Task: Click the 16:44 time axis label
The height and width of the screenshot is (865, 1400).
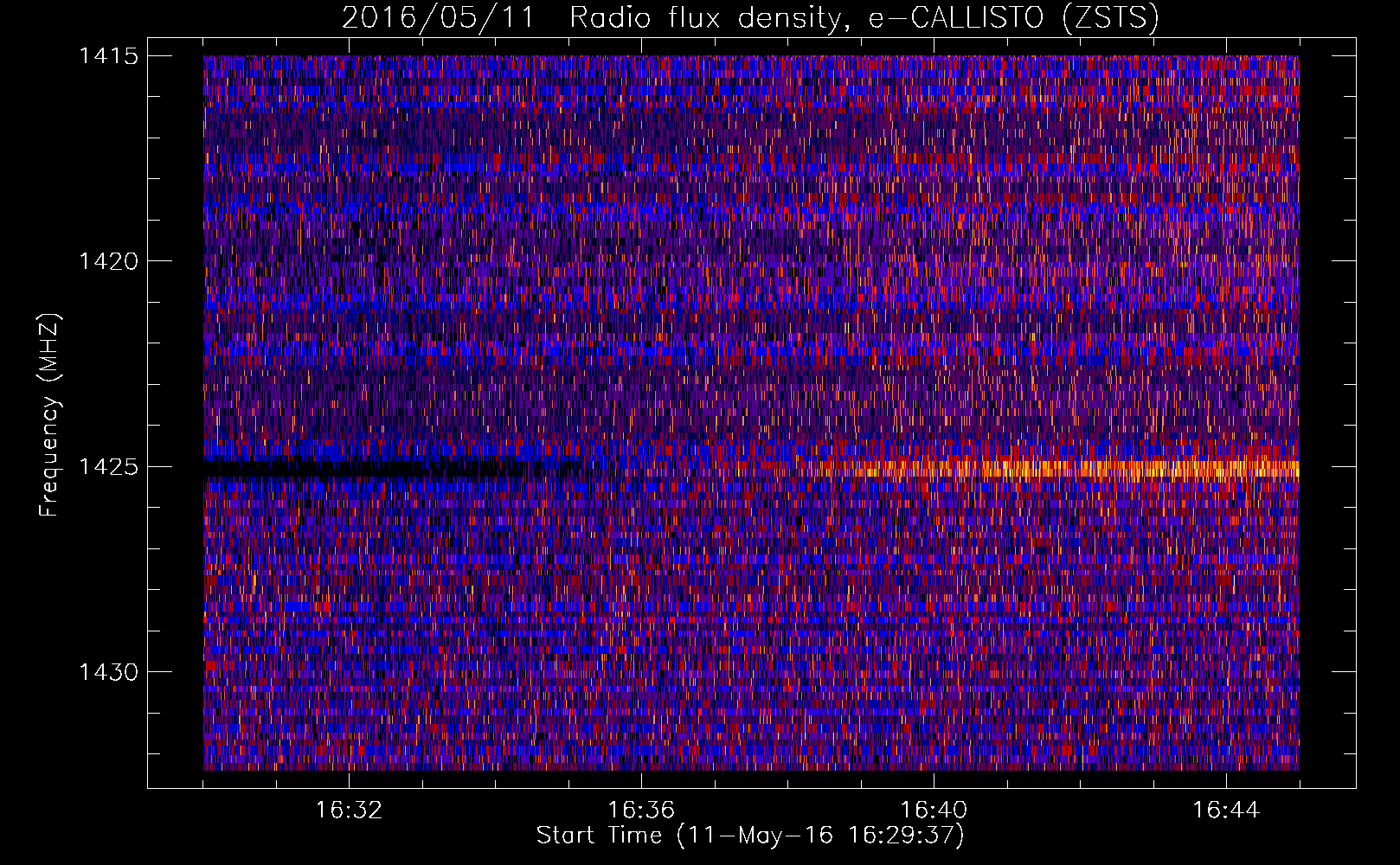Action: [1226, 811]
